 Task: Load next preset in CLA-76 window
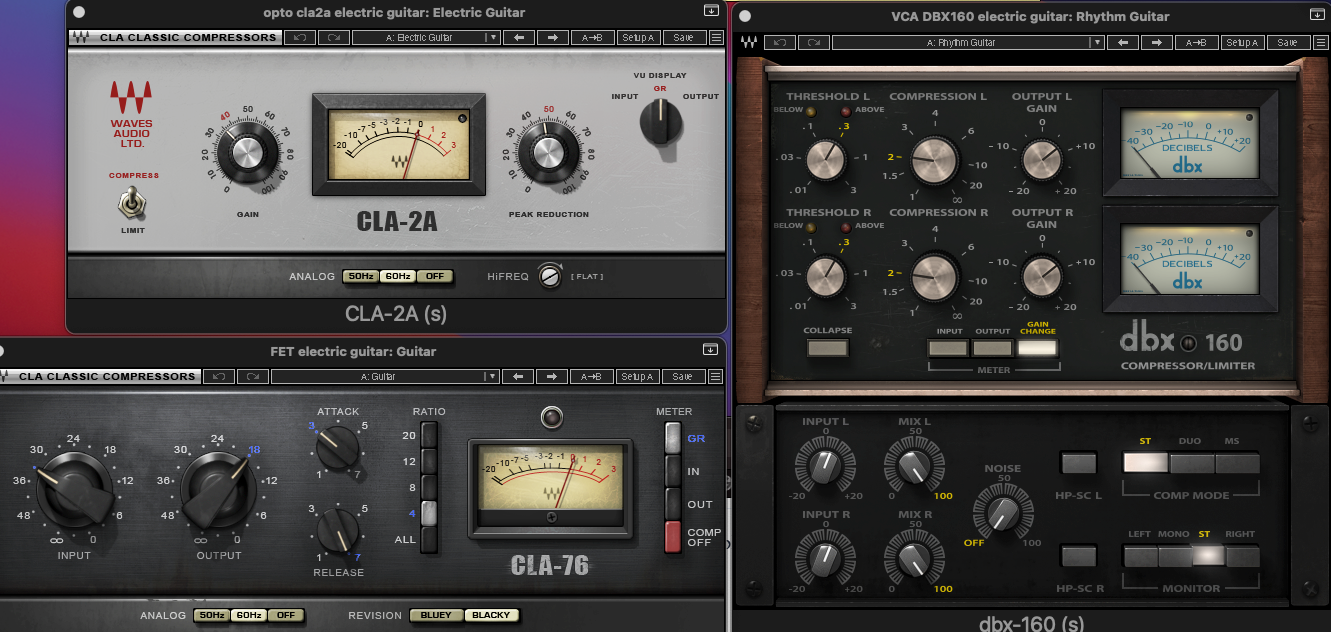(551, 376)
